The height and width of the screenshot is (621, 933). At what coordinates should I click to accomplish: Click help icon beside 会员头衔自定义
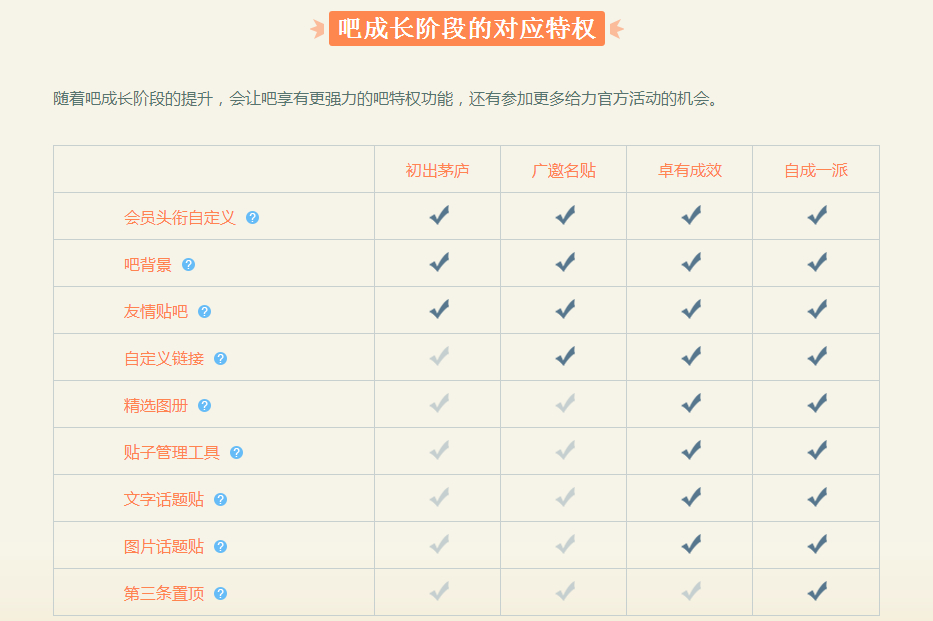[x=252, y=217]
